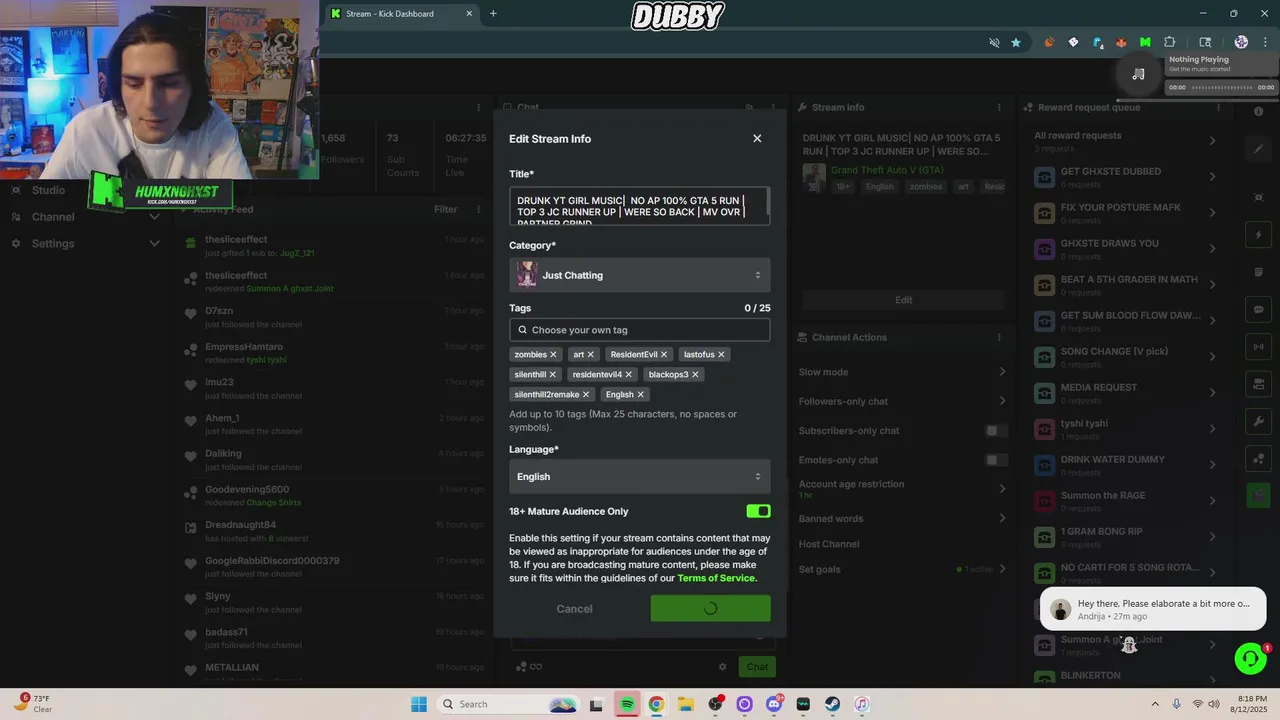The height and width of the screenshot is (720, 1280).
Task: Open GET GHXSTE DUBBED reward requests
Action: click(x=1126, y=177)
